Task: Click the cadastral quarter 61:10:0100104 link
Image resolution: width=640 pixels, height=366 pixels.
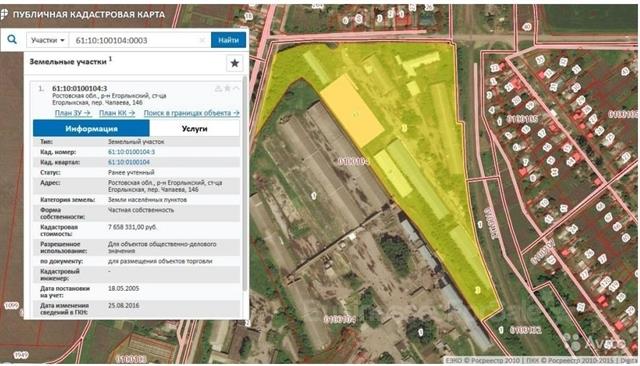Action: click(129, 162)
